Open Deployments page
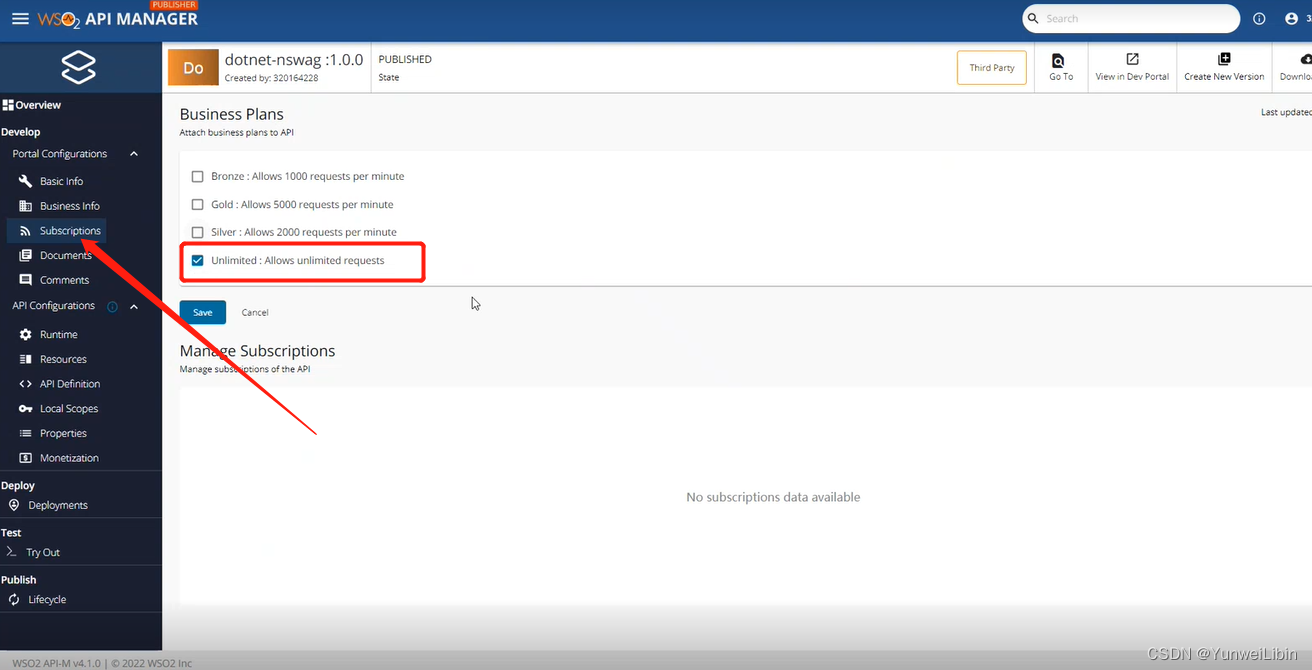The height and width of the screenshot is (670, 1312). coord(58,505)
